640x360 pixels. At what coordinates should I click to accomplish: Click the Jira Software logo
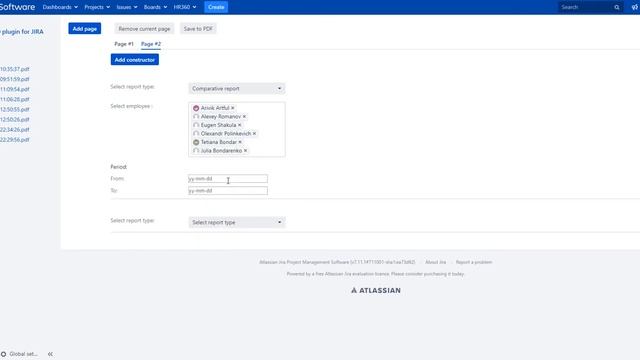(x=18, y=7)
